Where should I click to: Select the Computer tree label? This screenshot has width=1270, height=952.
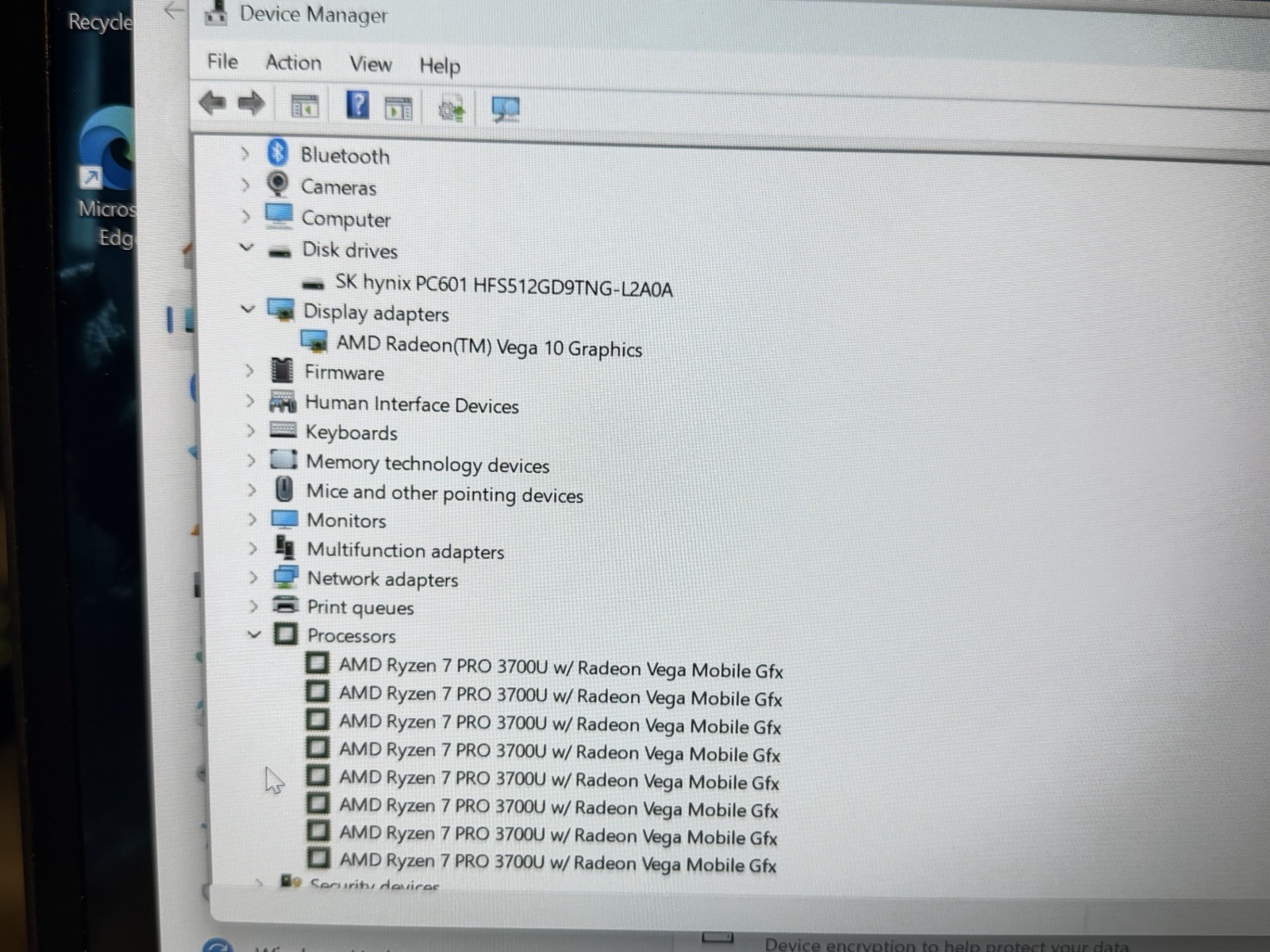[346, 219]
